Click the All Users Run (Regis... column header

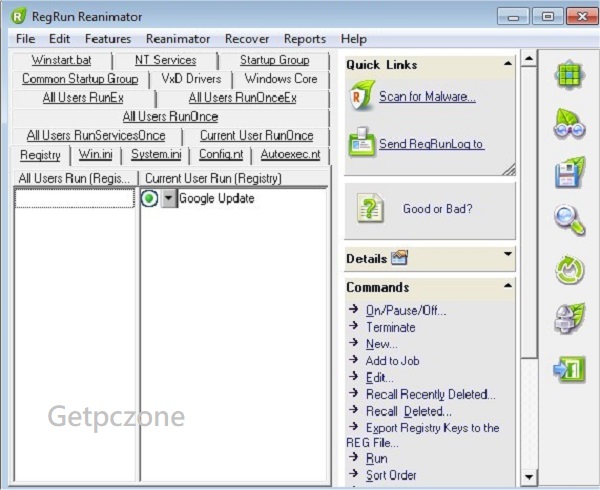coord(75,178)
